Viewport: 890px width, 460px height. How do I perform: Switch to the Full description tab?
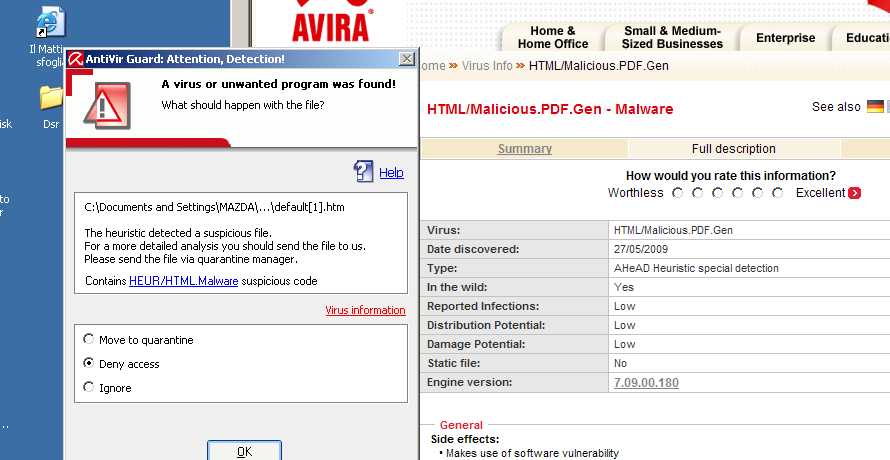click(x=733, y=149)
